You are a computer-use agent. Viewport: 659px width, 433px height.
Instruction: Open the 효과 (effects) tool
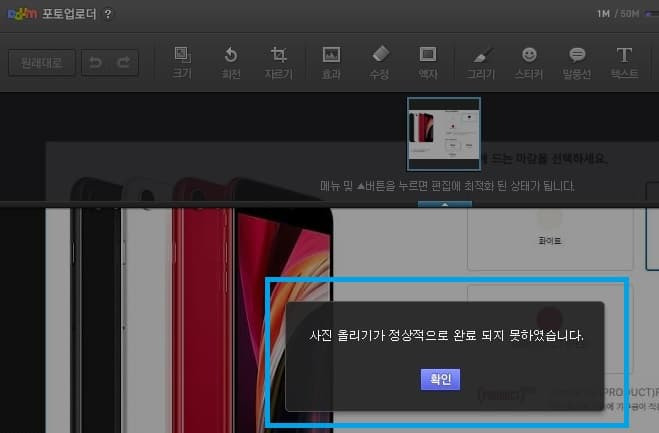coord(331,63)
